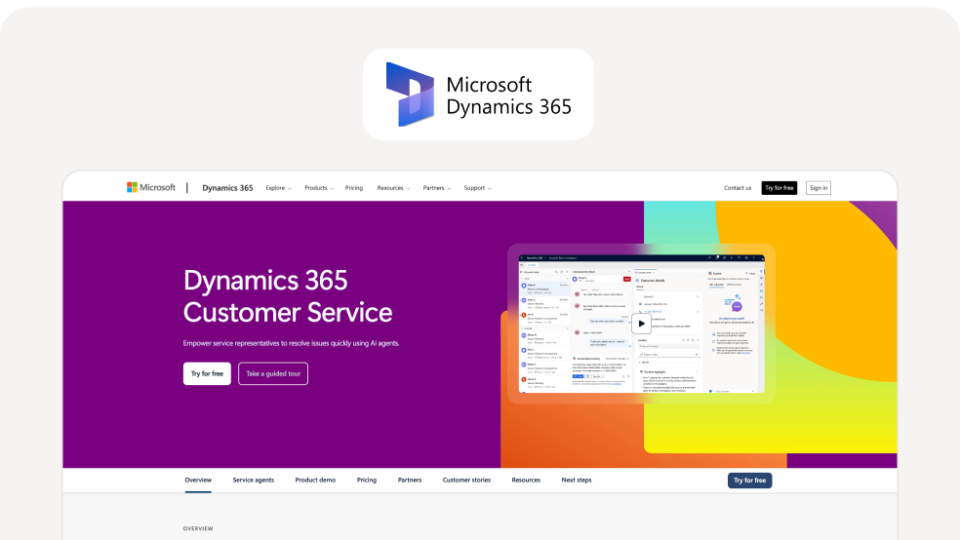960x540 pixels.
Task: Select the Service agents tab
Action: click(x=253, y=480)
